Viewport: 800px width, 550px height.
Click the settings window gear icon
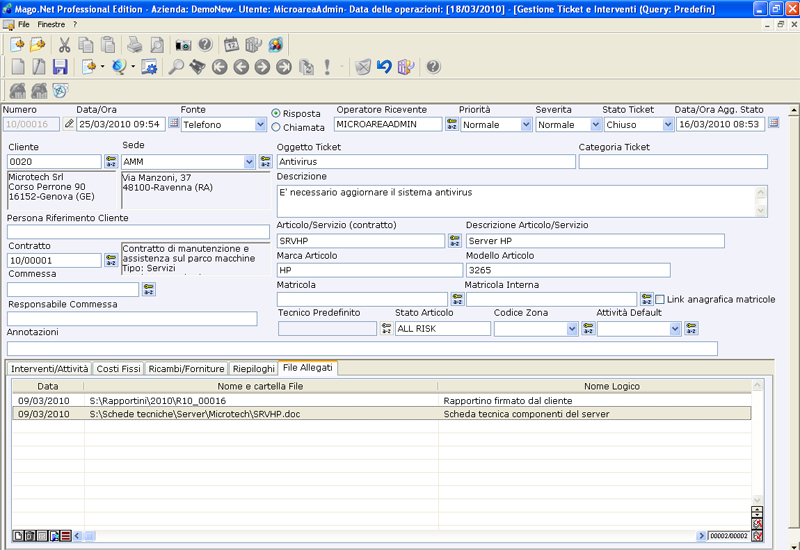click(149, 67)
